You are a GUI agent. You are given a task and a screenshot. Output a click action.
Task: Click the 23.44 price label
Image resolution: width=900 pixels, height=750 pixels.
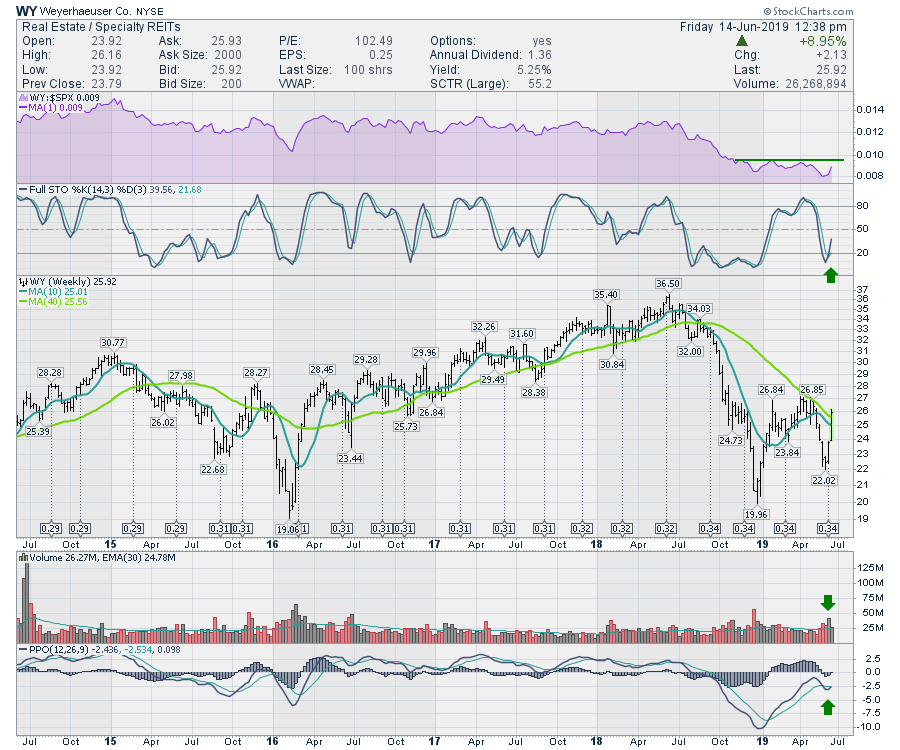(x=350, y=458)
